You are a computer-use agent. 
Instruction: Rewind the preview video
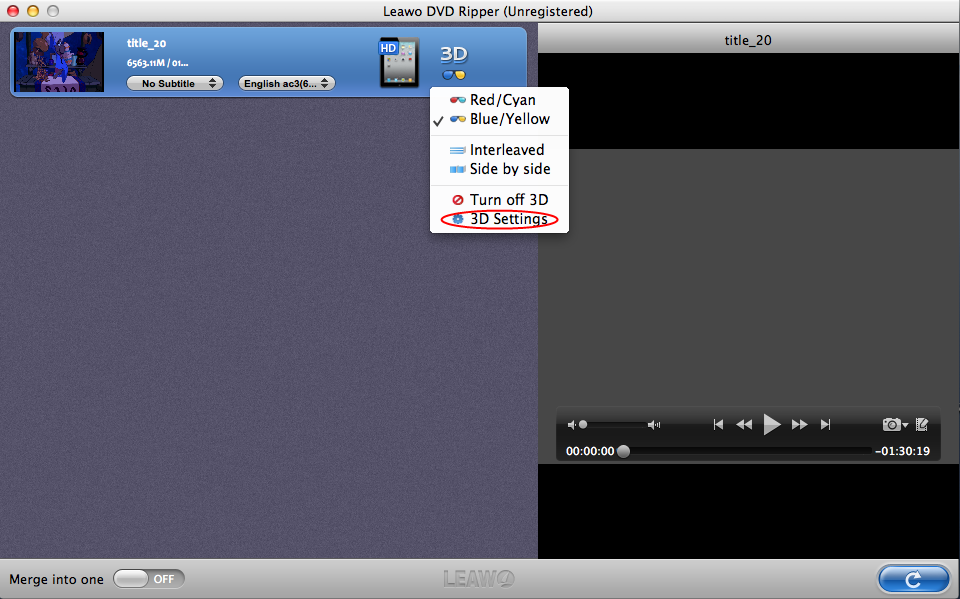click(744, 424)
